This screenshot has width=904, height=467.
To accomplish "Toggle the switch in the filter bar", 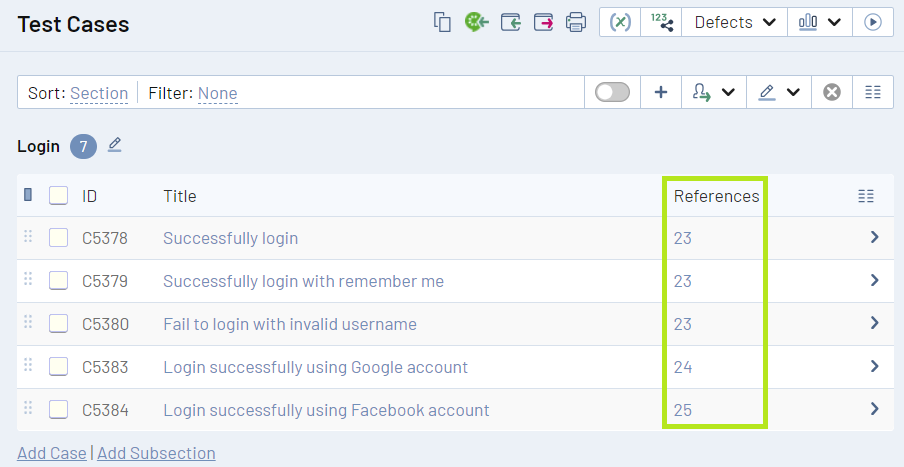I will pos(612,93).
